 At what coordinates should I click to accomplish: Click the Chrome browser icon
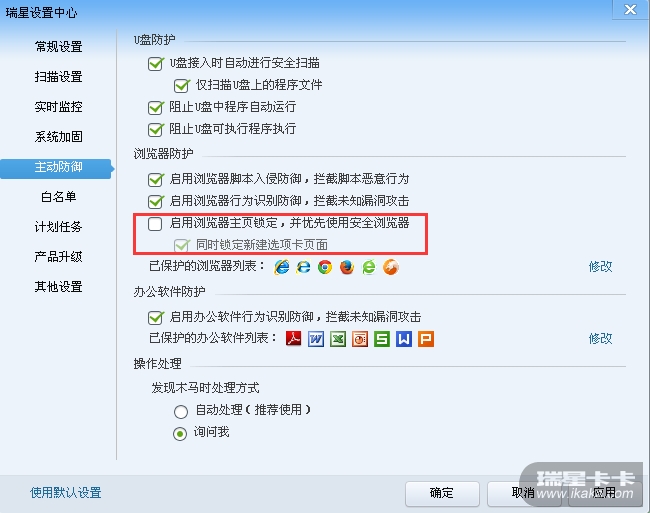(325, 266)
